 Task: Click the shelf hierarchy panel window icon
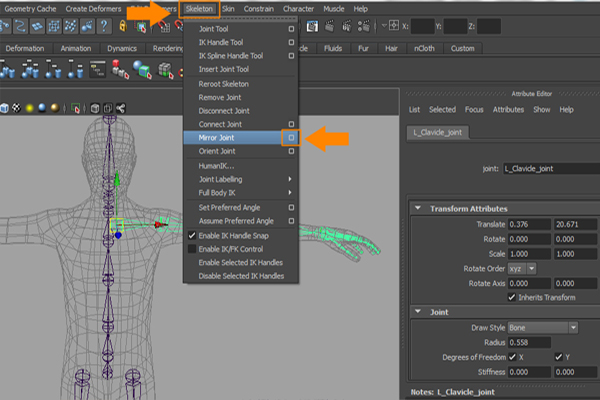click(98, 69)
